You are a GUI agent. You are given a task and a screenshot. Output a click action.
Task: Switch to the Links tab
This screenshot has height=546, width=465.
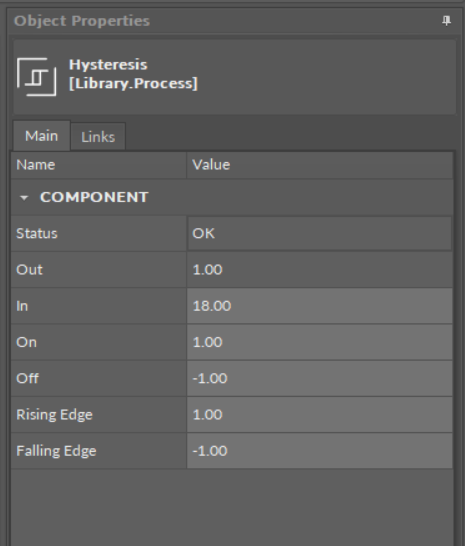pos(98,137)
